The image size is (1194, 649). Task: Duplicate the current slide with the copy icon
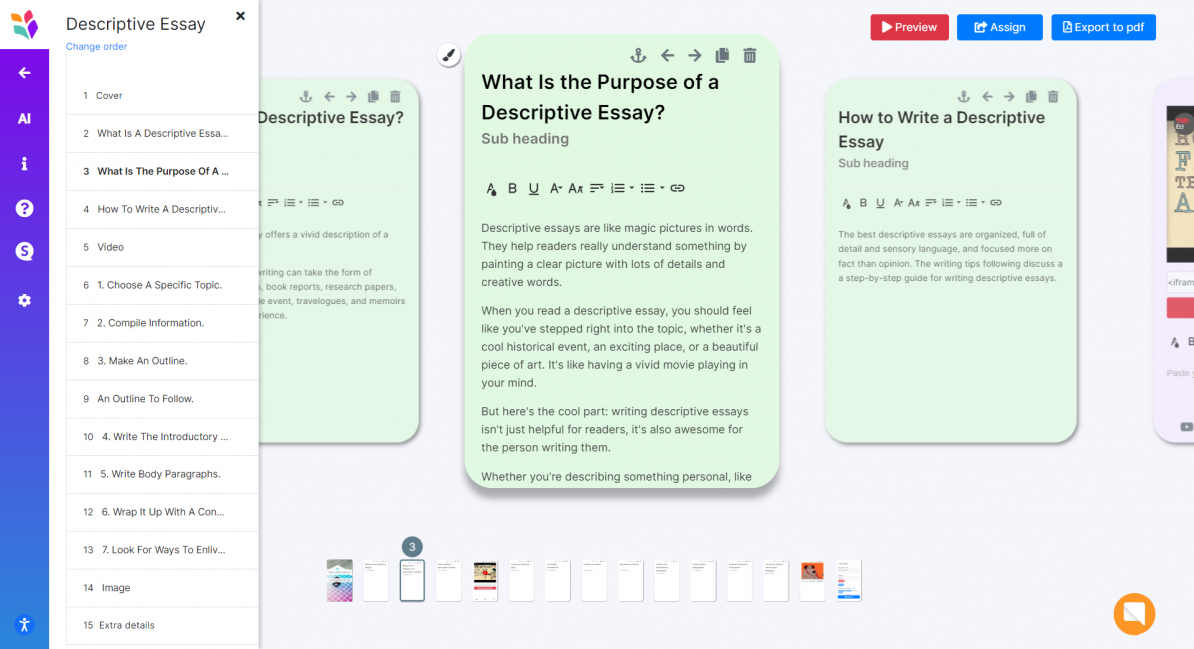coord(721,55)
